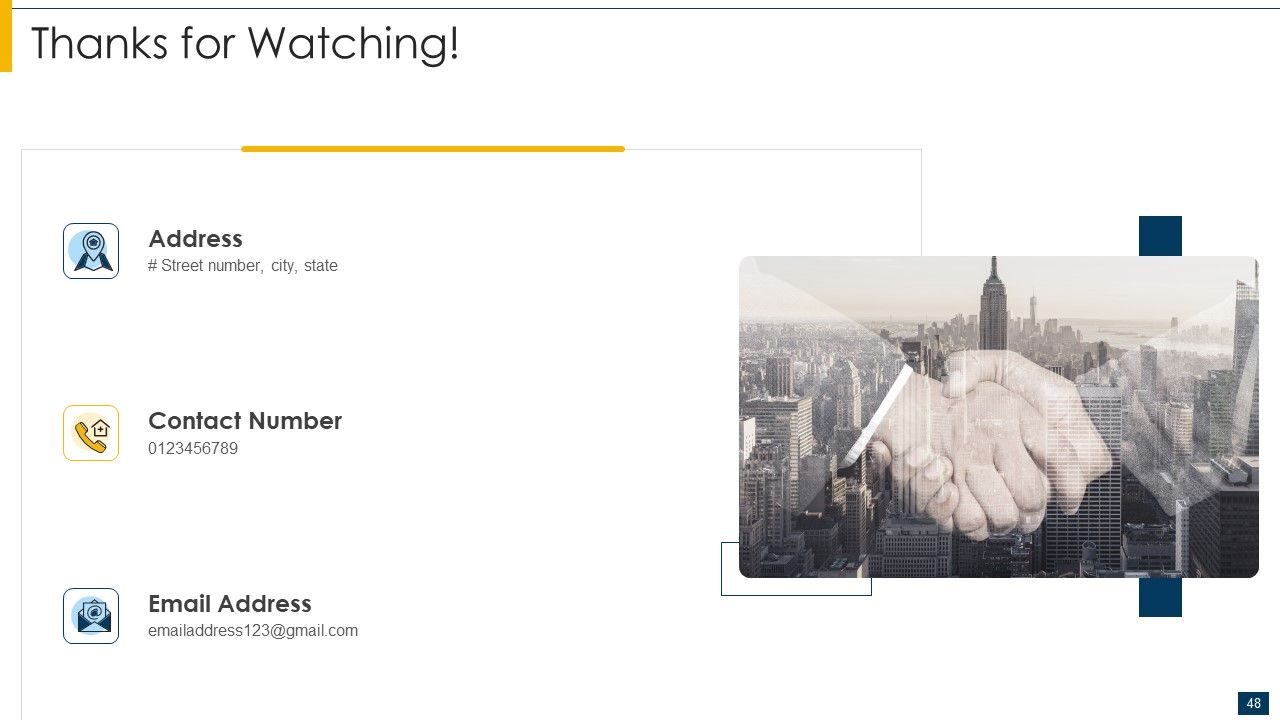Select the 'Address' heading text
Viewport: 1280px width, 720px height.
196,239
